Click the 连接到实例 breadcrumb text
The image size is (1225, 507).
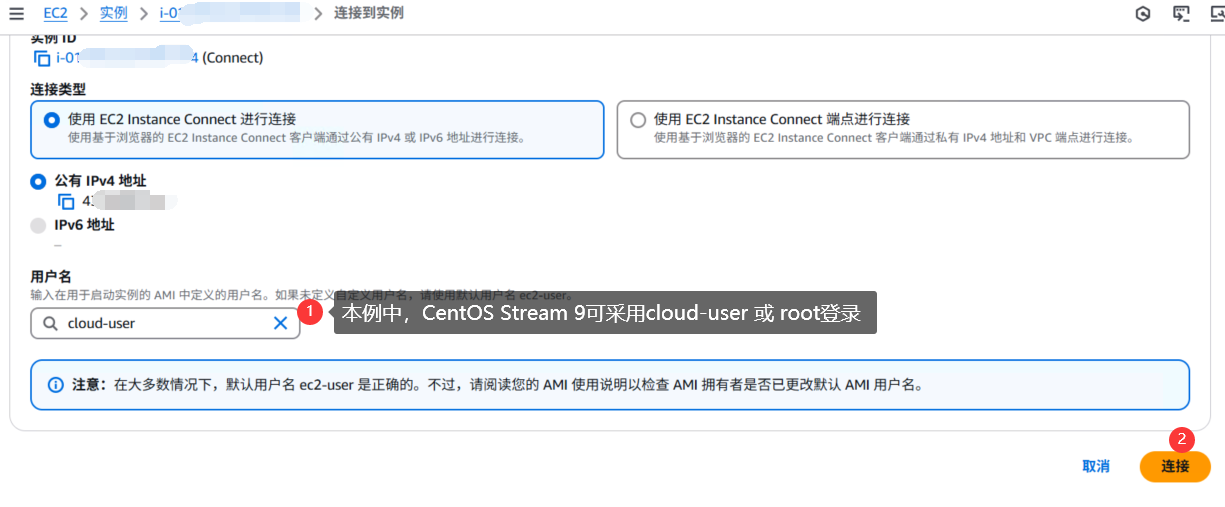coord(369,14)
